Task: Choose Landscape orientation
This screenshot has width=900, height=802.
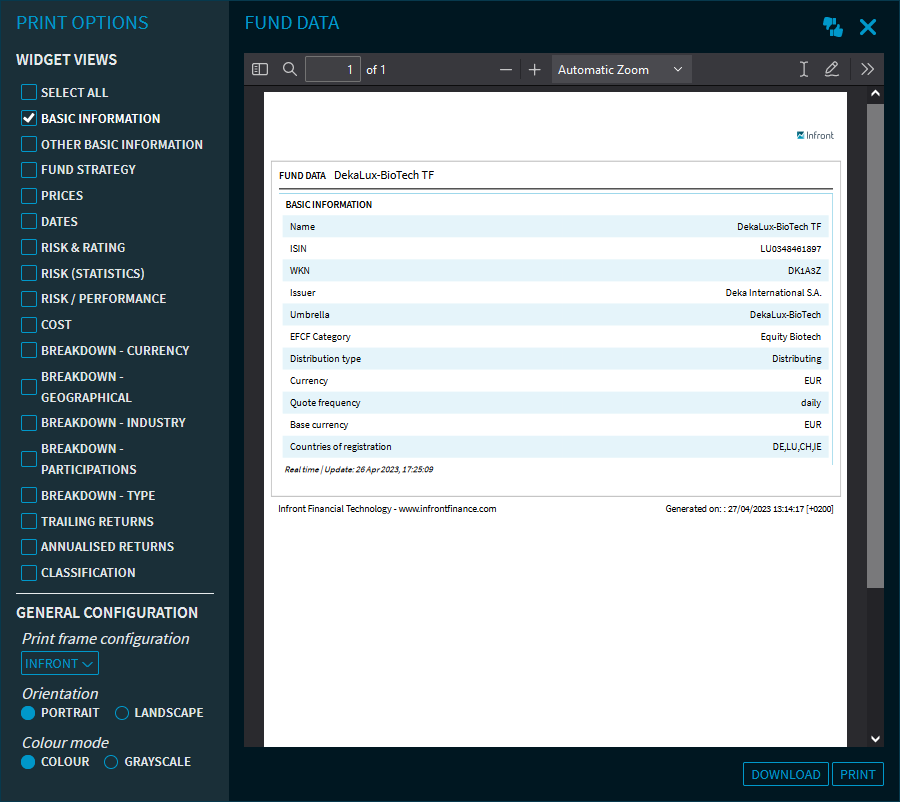Action: tap(123, 713)
